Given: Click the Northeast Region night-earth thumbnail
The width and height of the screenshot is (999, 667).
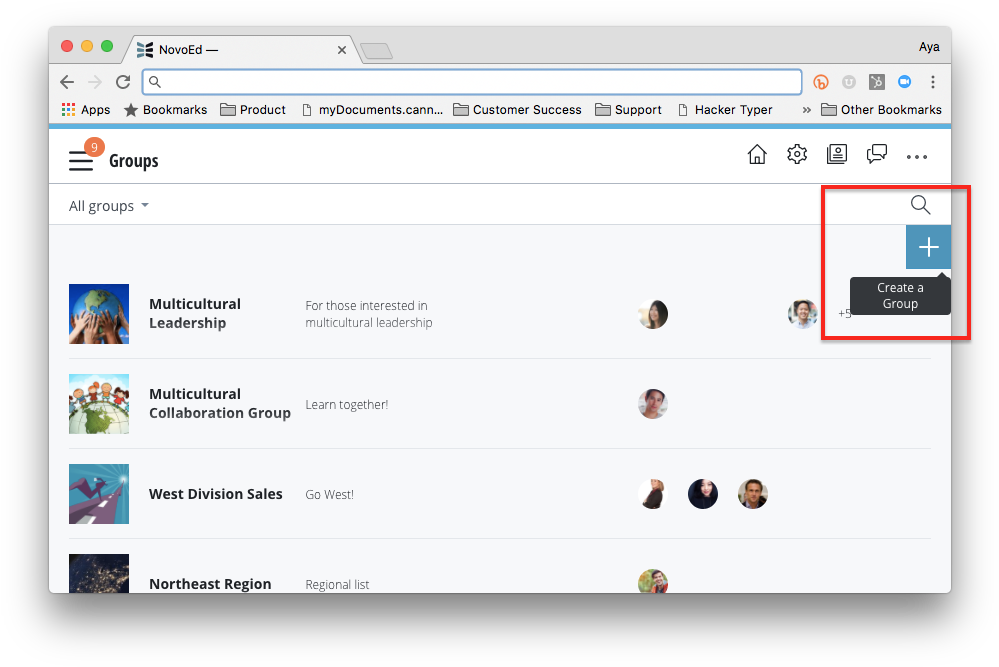Looking at the screenshot, I should [x=99, y=573].
